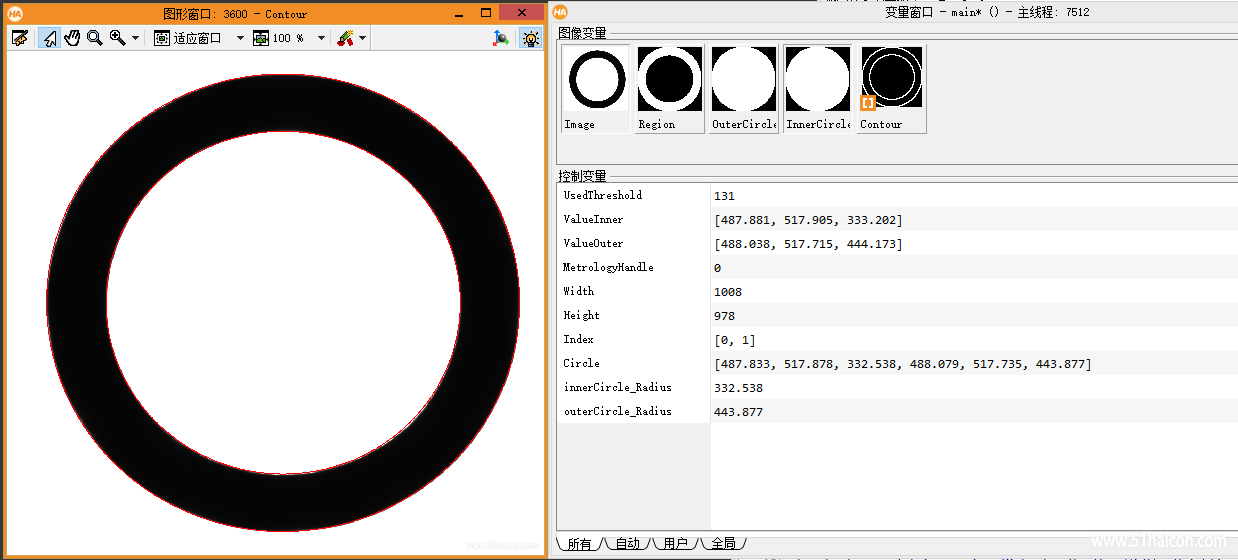Click the image size 100 % icon
1238x560 pixels.
(x=261, y=38)
